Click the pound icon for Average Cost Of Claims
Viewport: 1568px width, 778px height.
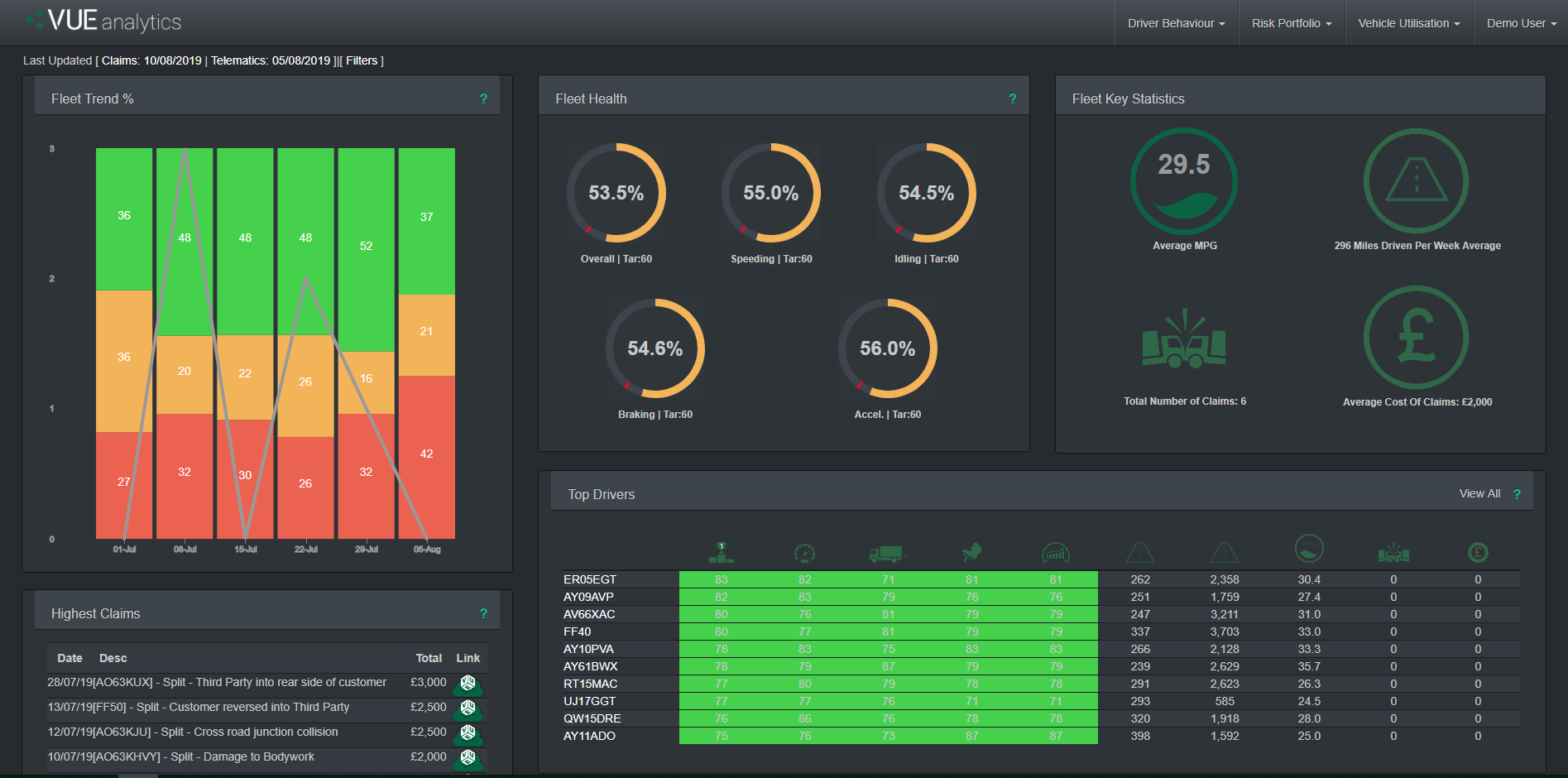tap(1416, 338)
